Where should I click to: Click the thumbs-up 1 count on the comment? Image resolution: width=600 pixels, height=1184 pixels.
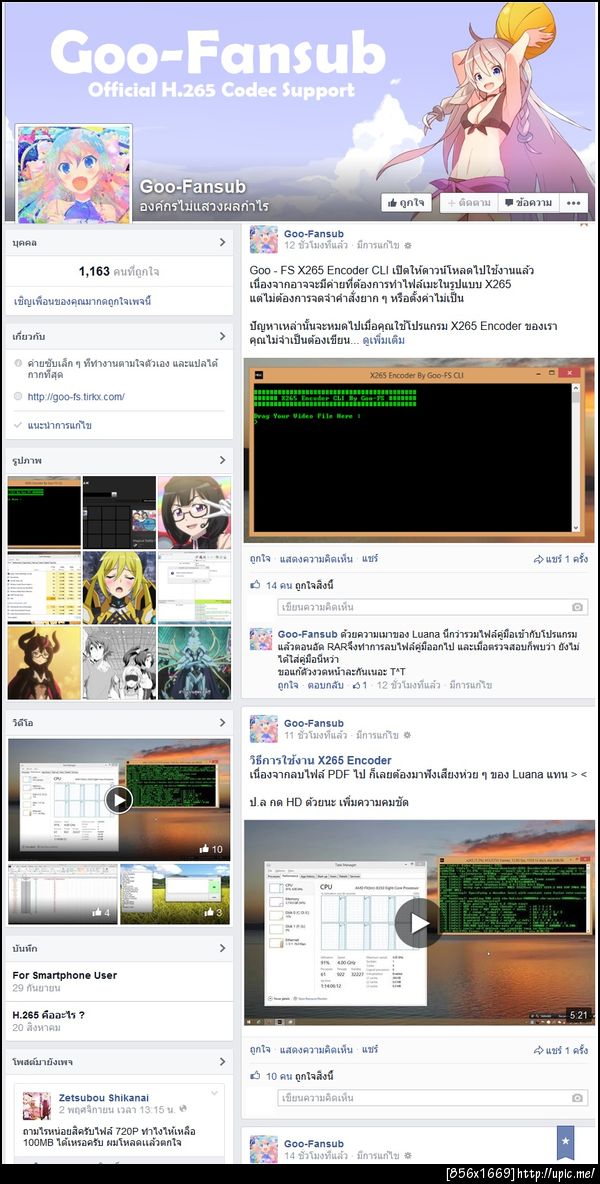tap(360, 685)
